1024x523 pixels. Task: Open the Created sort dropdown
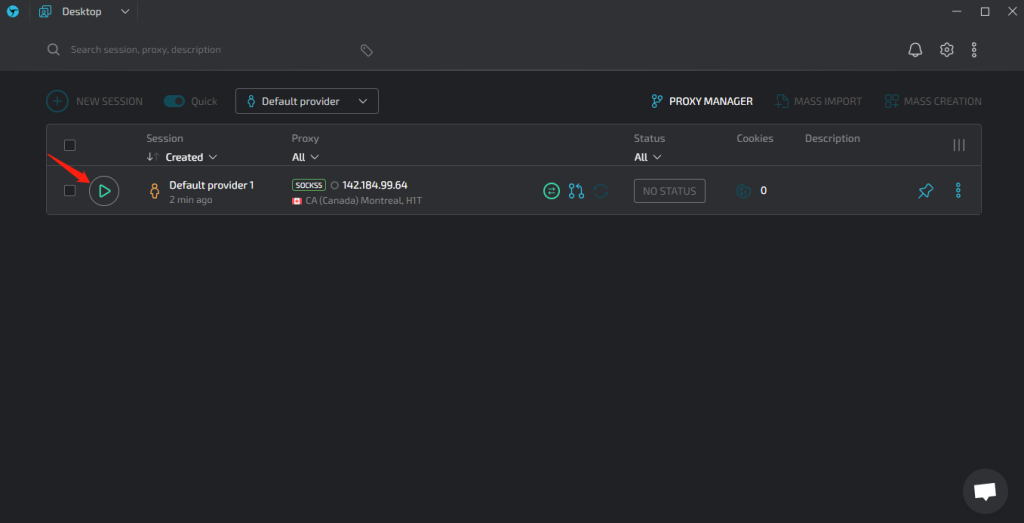point(191,157)
